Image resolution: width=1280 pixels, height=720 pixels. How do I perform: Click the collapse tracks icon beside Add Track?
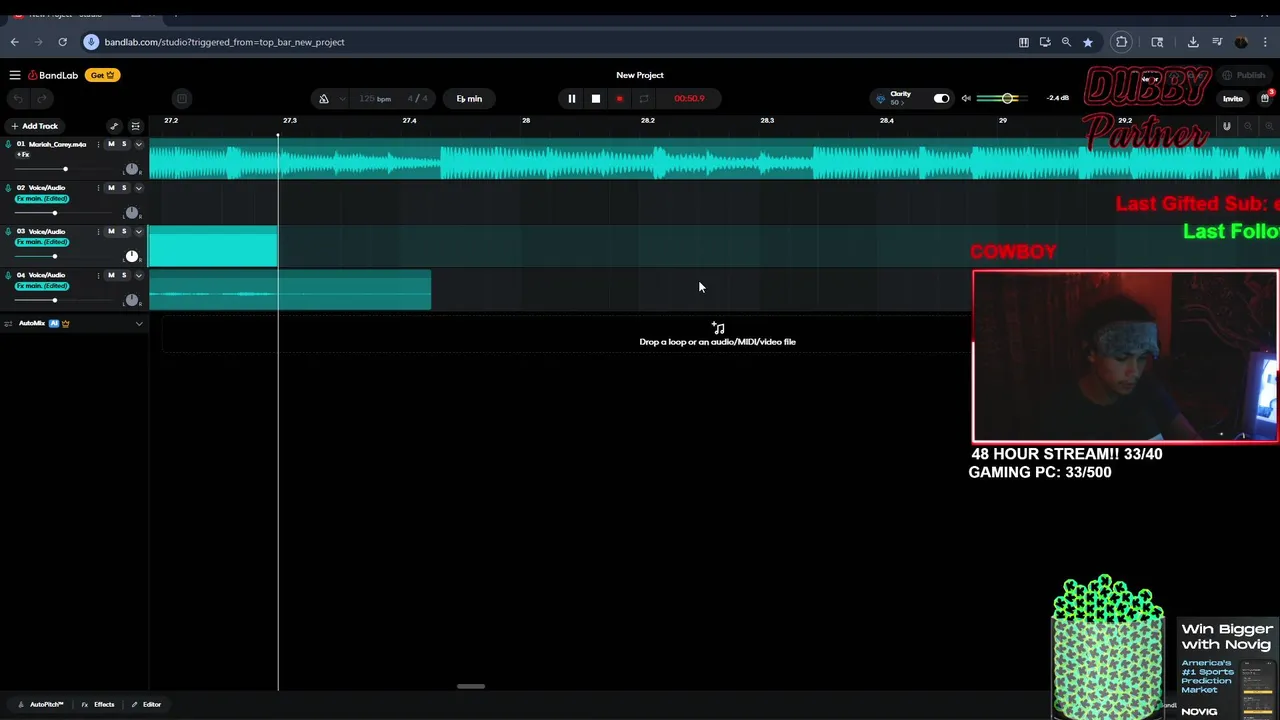point(136,126)
